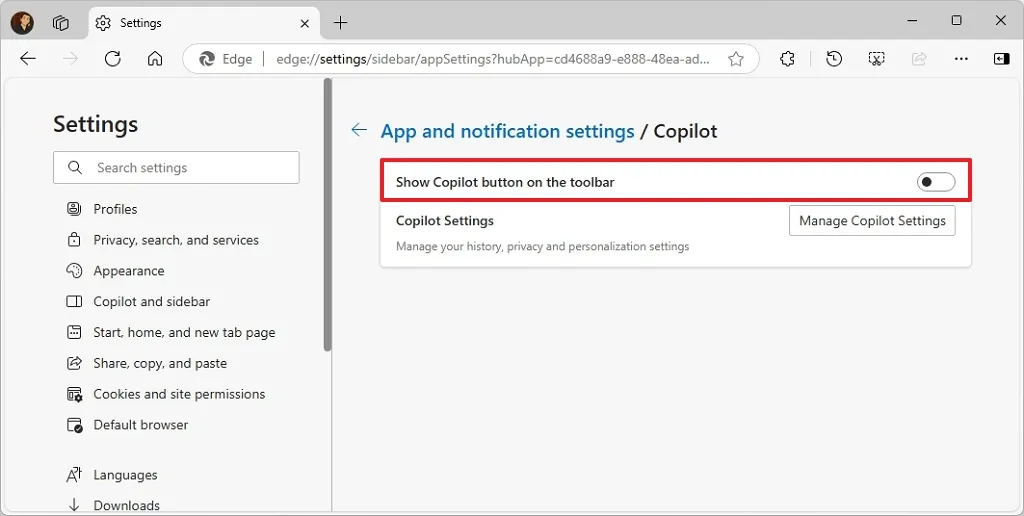Click the address bar URL
This screenshot has width=1024, height=516.
[x=493, y=59]
